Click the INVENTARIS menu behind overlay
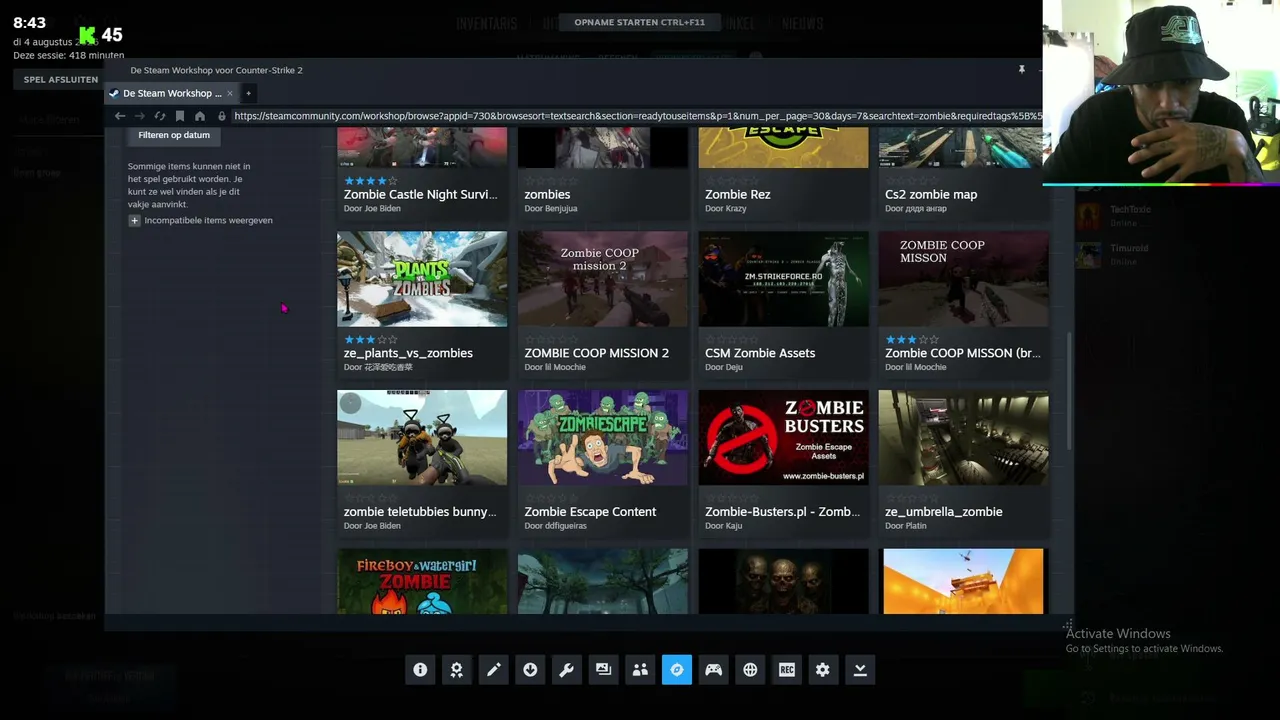The width and height of the screenshot is (1280, 720). pos(487,23)
